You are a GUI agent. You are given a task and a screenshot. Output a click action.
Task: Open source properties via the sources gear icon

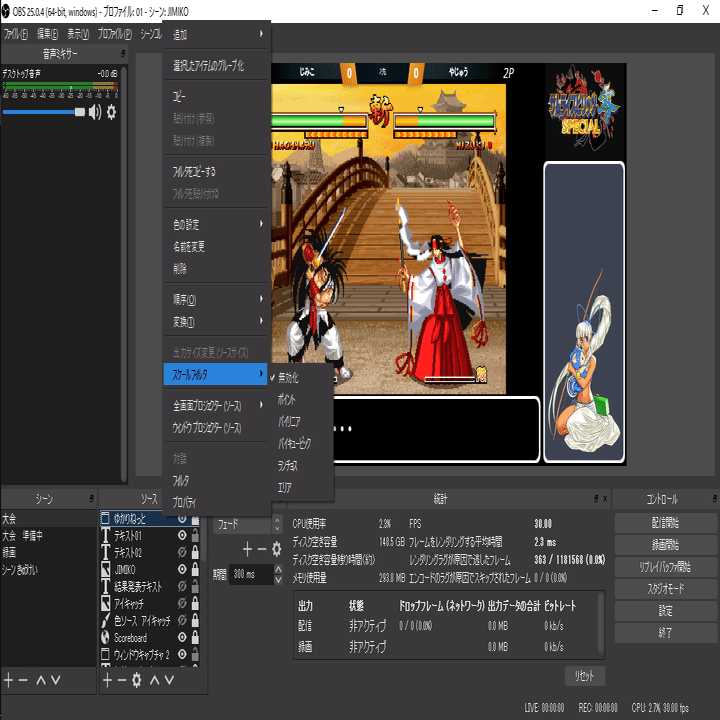136,680
